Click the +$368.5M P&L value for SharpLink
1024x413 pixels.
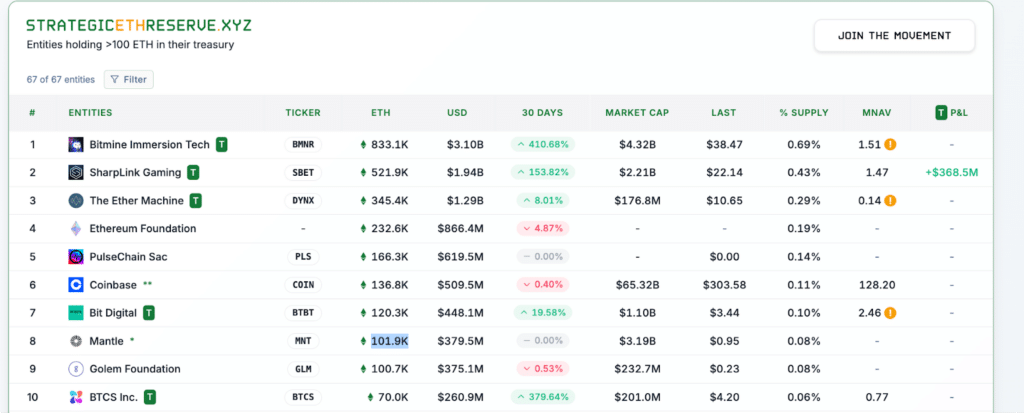pos(952,173)
